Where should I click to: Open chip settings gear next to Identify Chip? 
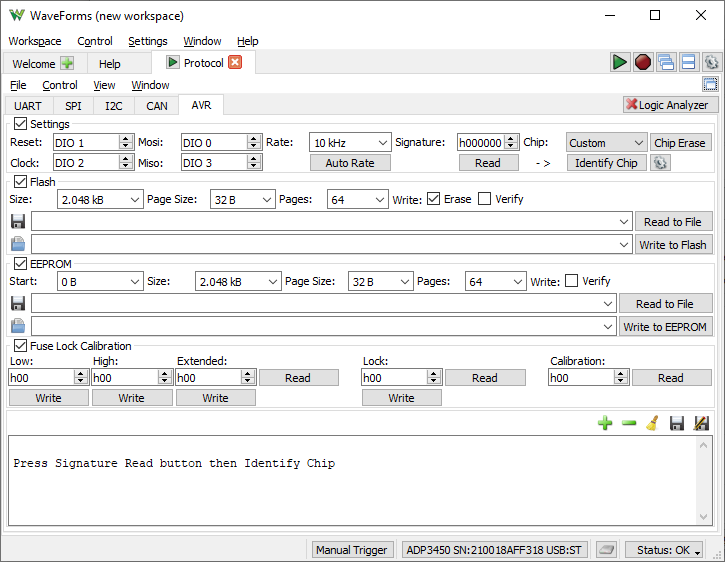click(660, 162)
